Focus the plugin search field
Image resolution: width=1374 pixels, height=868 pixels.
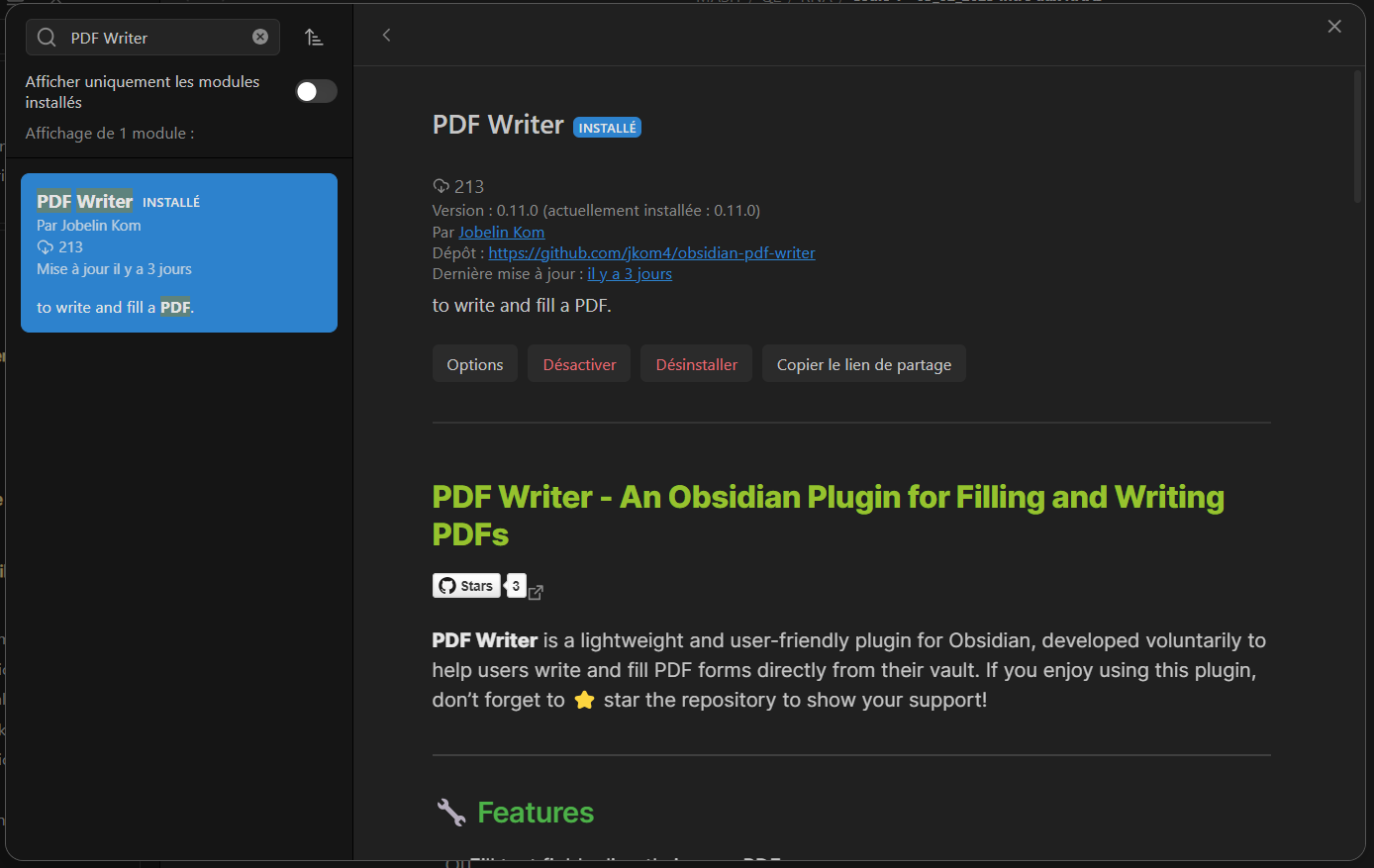pyautogui.click(x=152, y=38)
